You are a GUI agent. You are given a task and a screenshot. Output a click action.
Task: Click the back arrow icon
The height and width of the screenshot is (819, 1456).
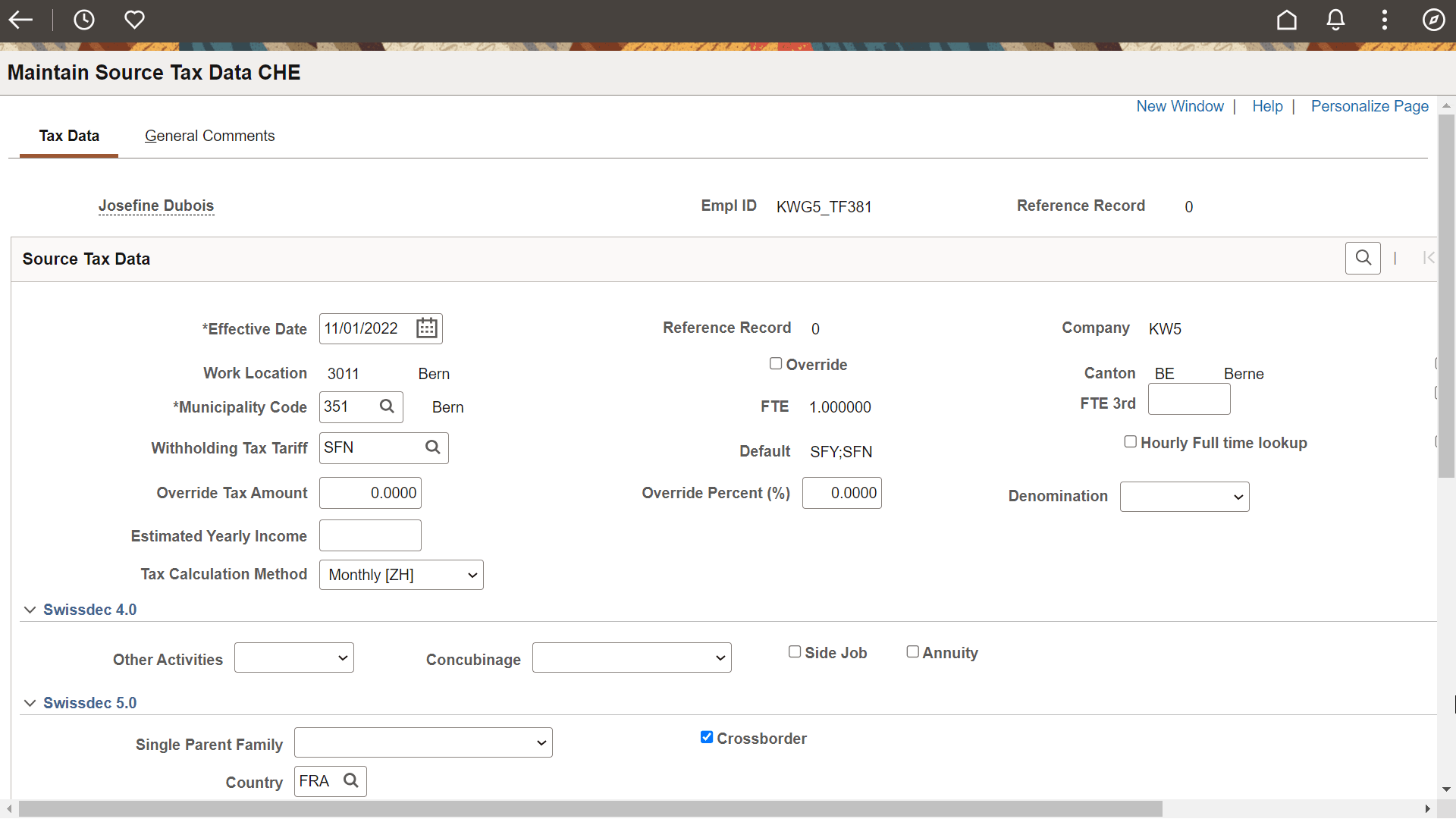[x=20, y=20]
